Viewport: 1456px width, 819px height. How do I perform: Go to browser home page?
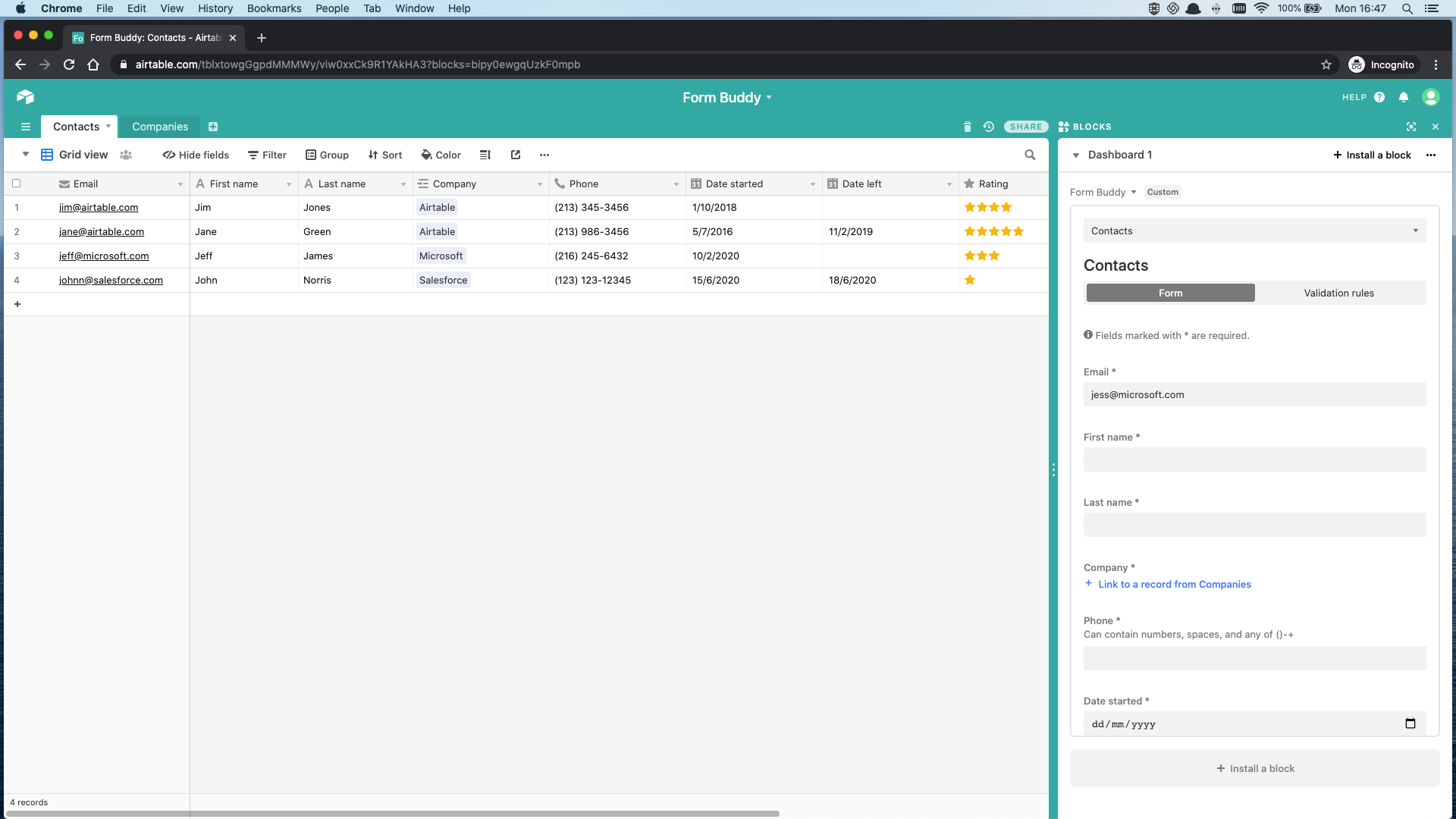coord(93,64)
